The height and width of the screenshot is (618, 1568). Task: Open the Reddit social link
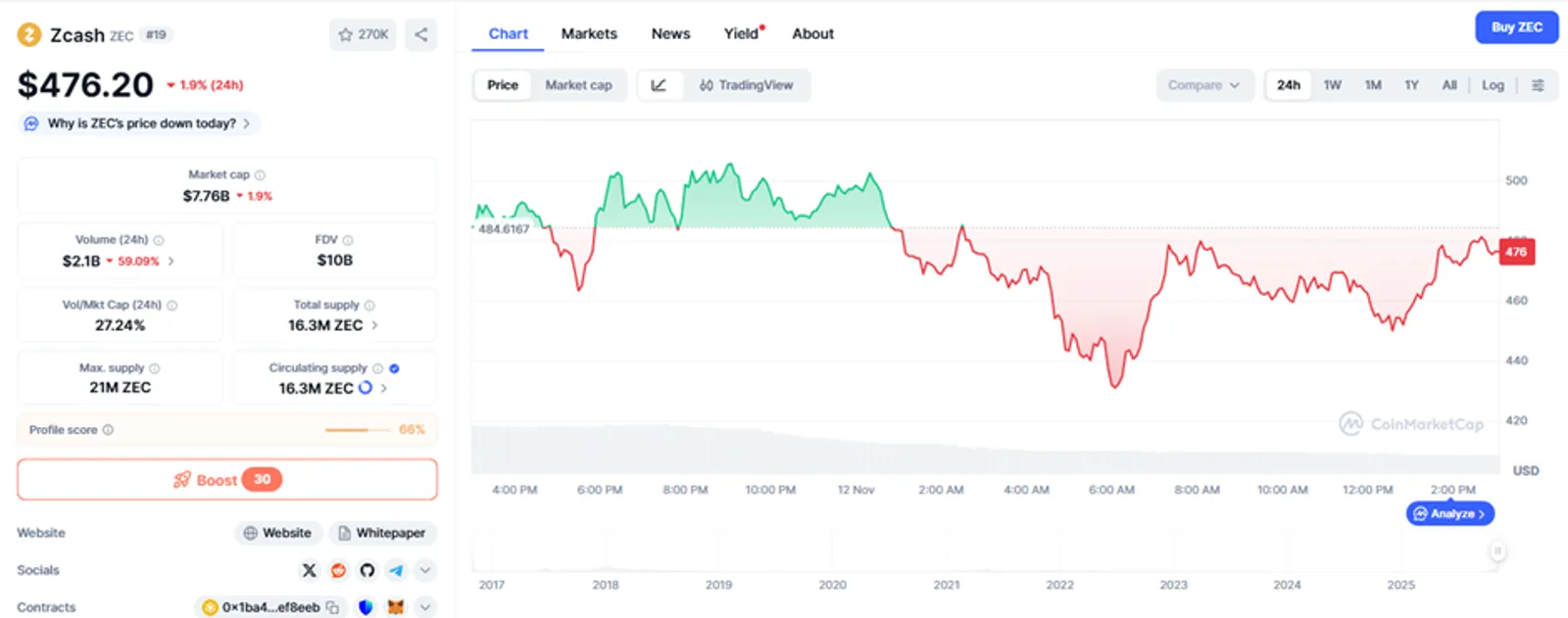pos(338,570)
